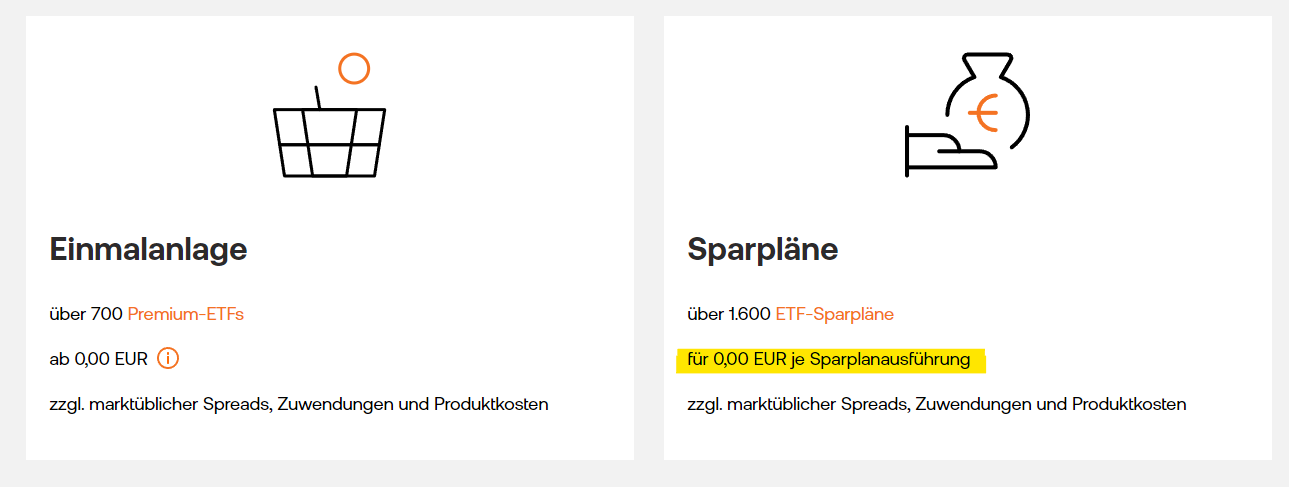
Task: Click the 'ab 0,00 EUR' price text
Action: click(x=98, y=358)
